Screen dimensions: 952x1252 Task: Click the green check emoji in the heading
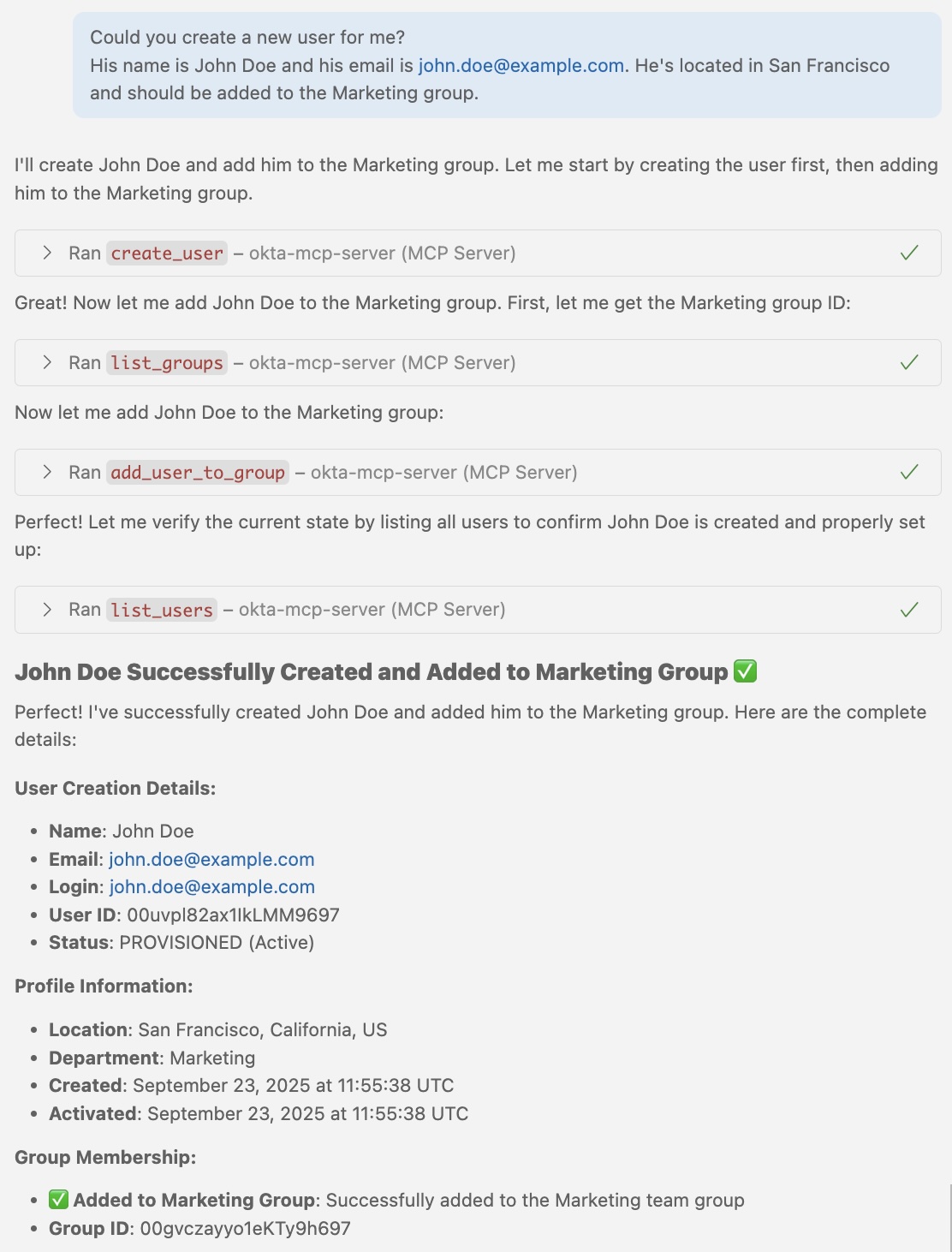pos(746,672)
